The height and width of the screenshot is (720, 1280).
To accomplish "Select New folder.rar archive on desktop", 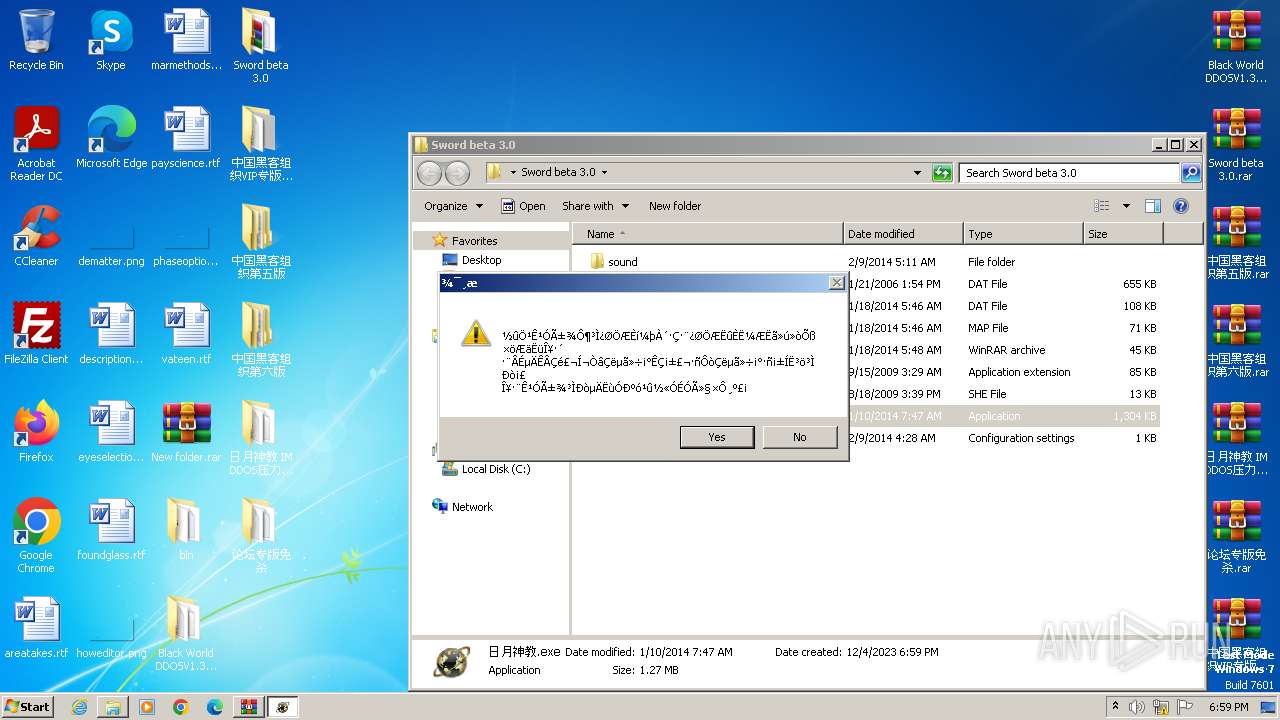I will 186,432.
